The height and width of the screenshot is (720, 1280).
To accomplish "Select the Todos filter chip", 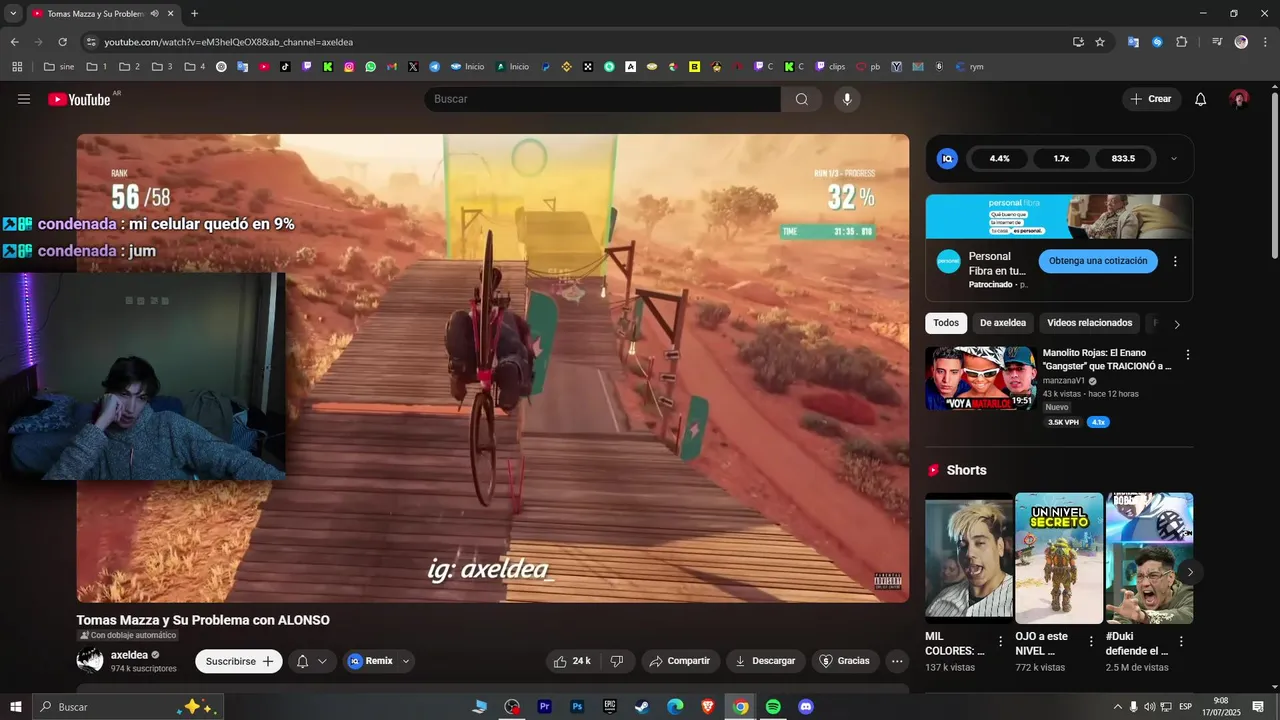I will 946,323.
